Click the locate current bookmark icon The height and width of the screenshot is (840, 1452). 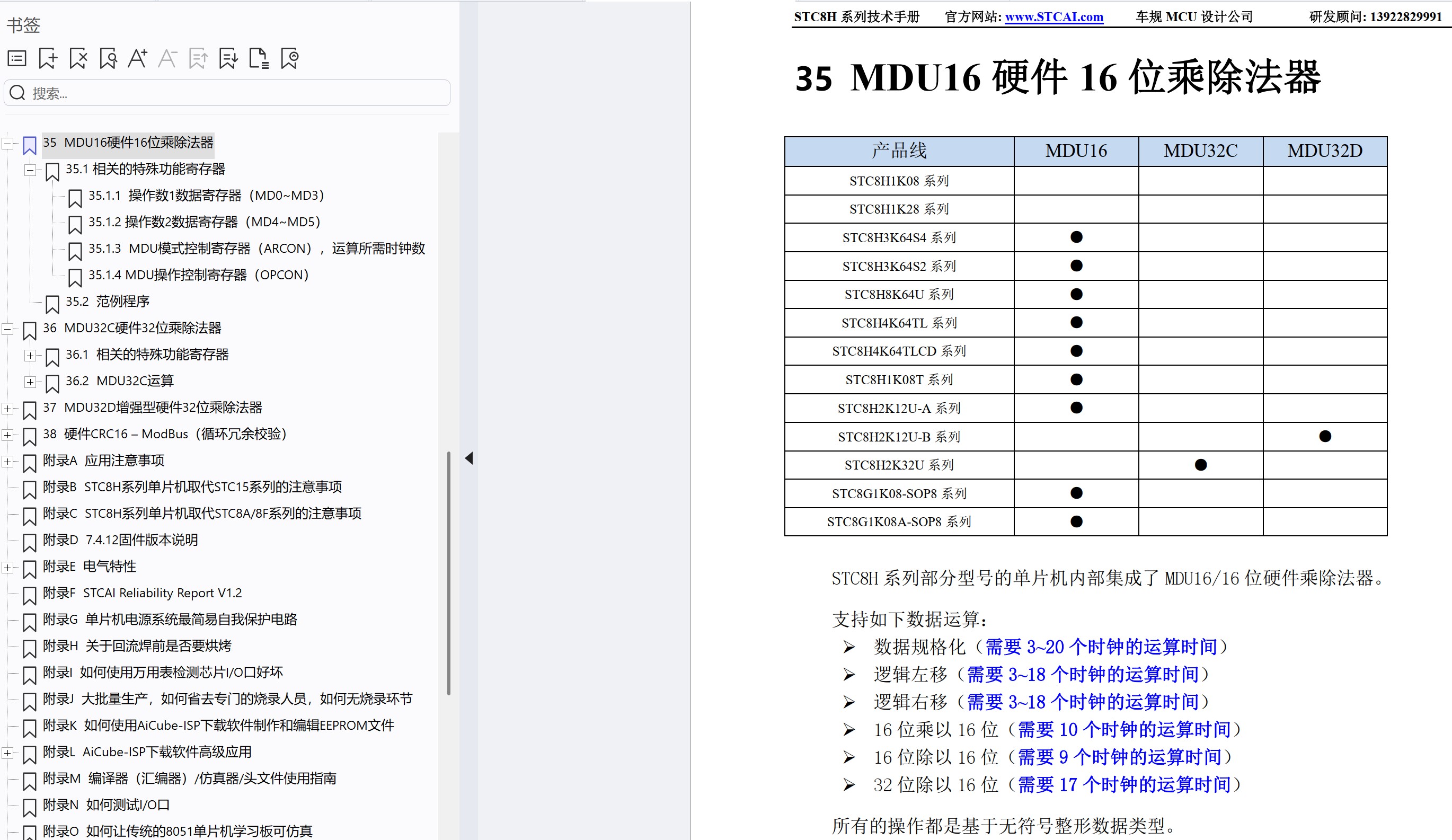tap(290, 58)
